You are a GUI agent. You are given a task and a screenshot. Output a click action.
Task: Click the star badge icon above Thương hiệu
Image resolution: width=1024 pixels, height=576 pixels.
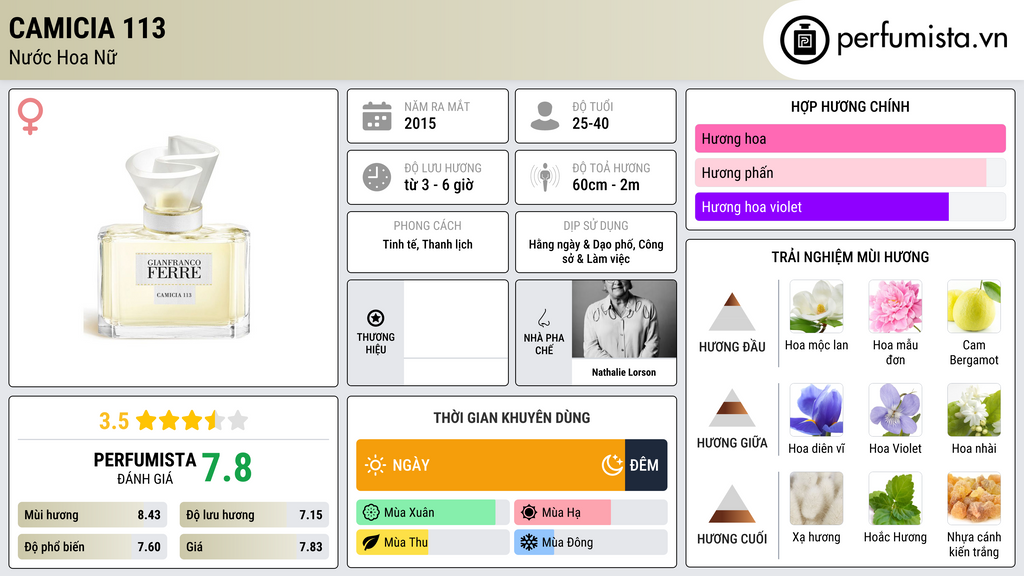click(x=376, y=318)
